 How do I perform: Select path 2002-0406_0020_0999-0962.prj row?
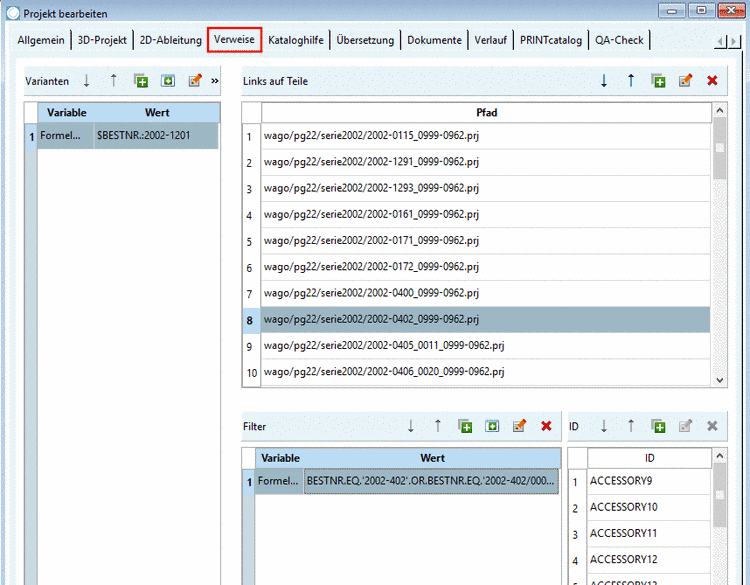pyautogui.click(x=485, y=372)
